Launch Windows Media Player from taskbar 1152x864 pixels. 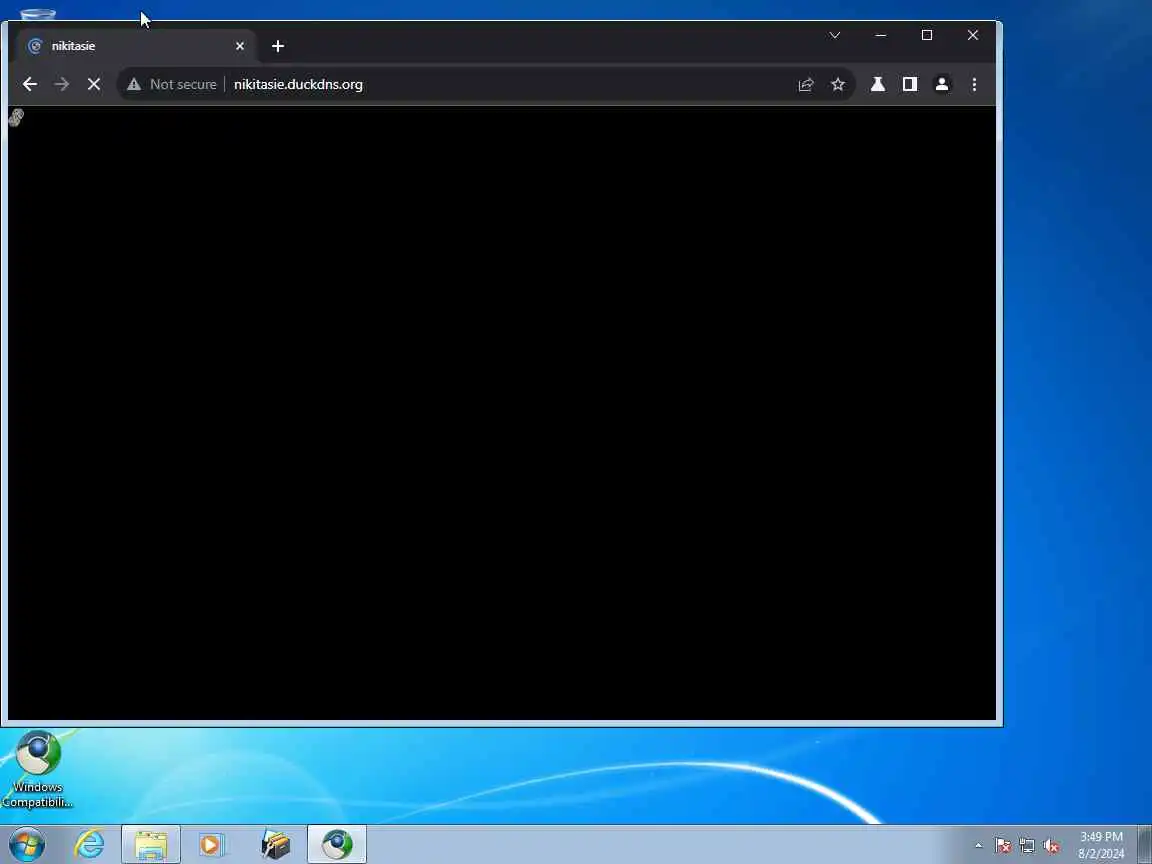tap(212, 844)
